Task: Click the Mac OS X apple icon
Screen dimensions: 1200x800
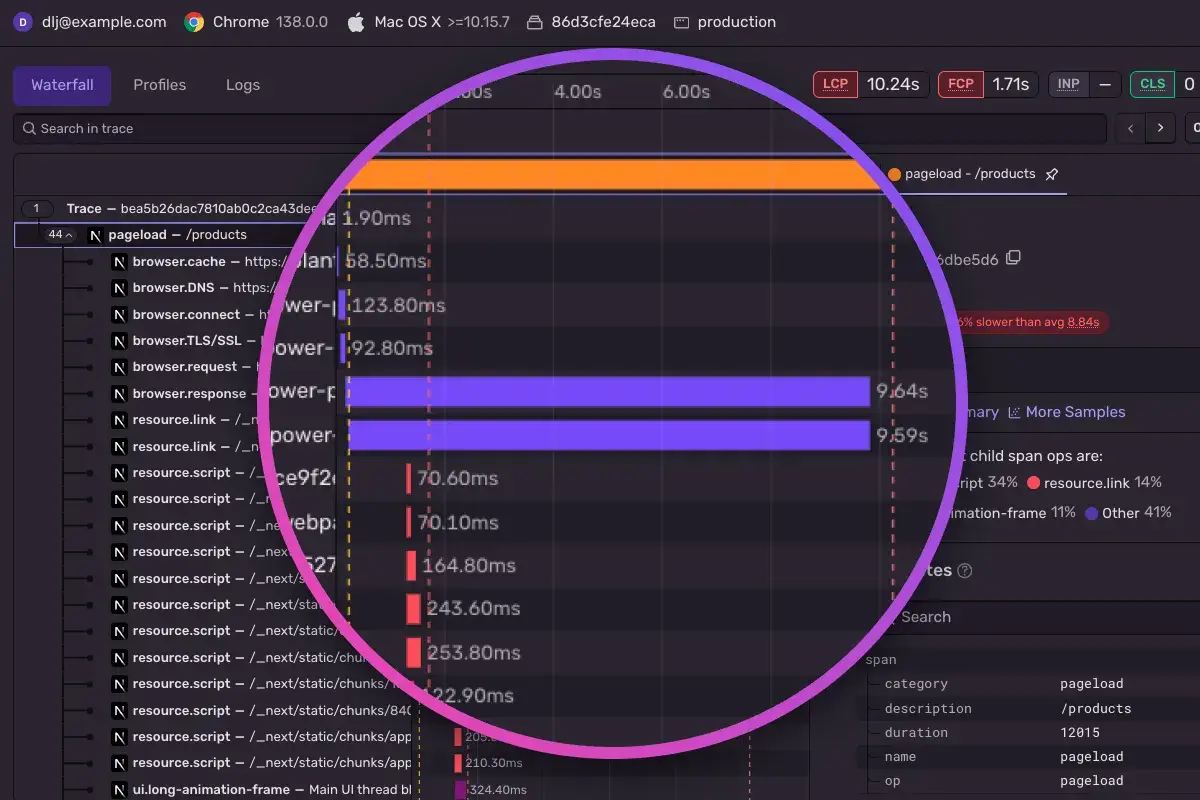Action: coord(356,22)
